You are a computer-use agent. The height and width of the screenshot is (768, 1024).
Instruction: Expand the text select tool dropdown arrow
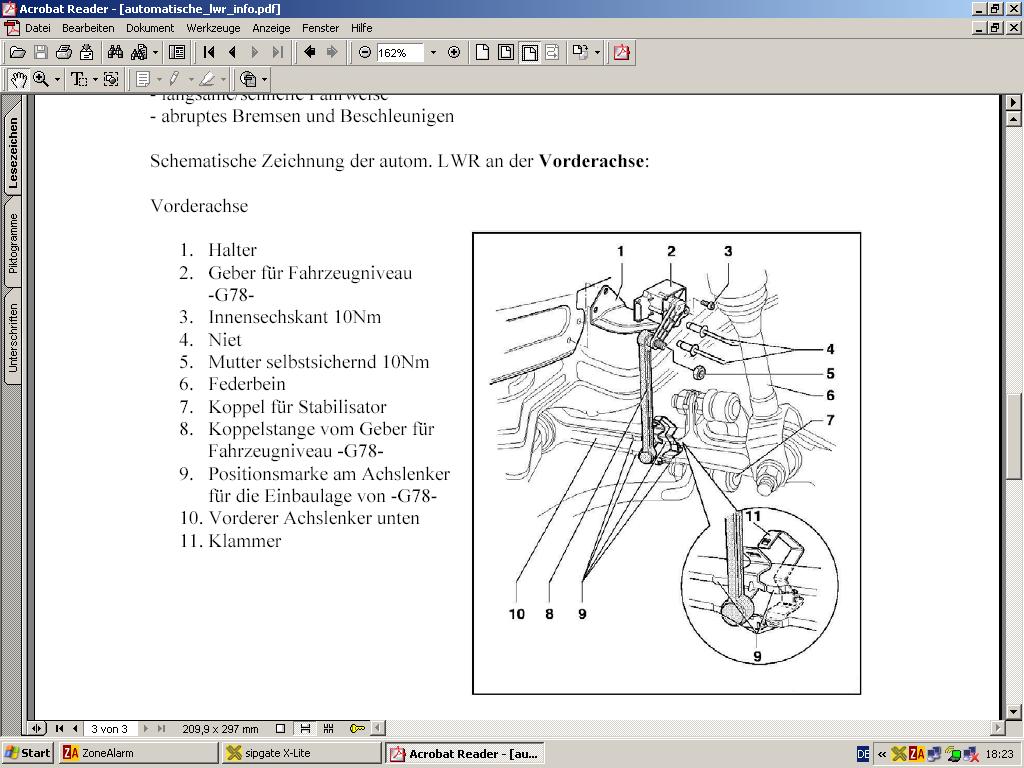pos(95,79)
